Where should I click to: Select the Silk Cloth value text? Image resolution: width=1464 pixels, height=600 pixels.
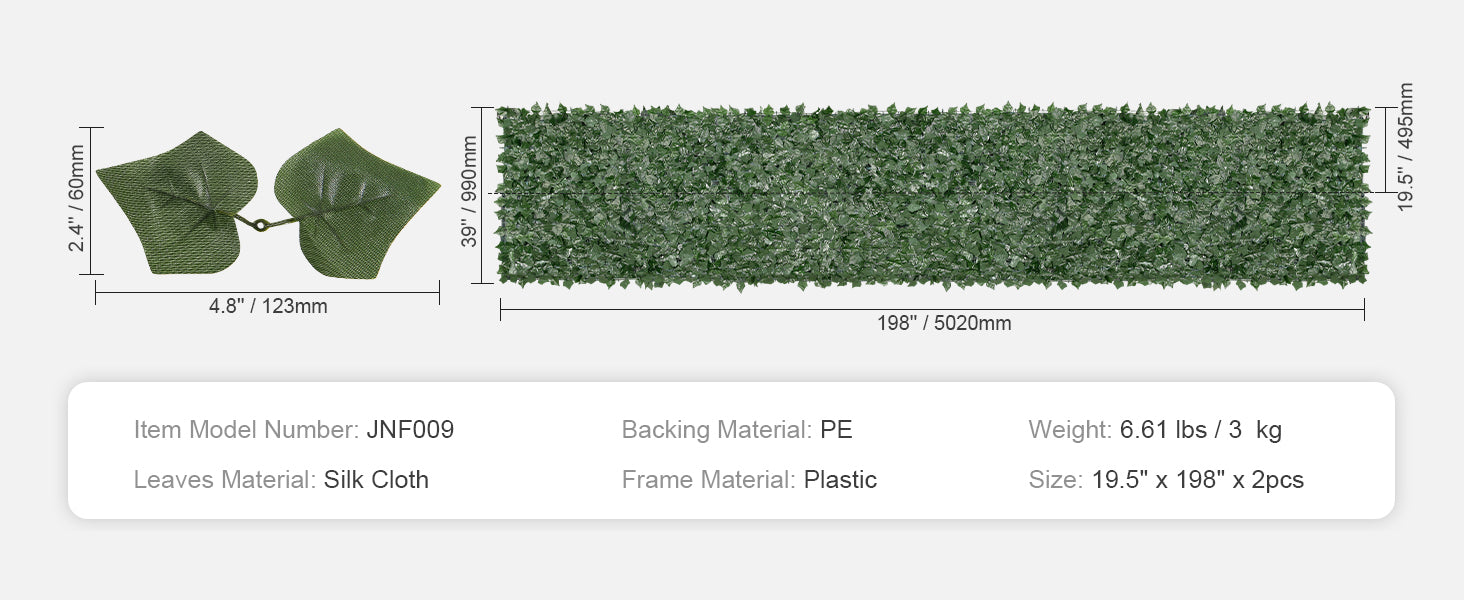click(x=376, y=480)
